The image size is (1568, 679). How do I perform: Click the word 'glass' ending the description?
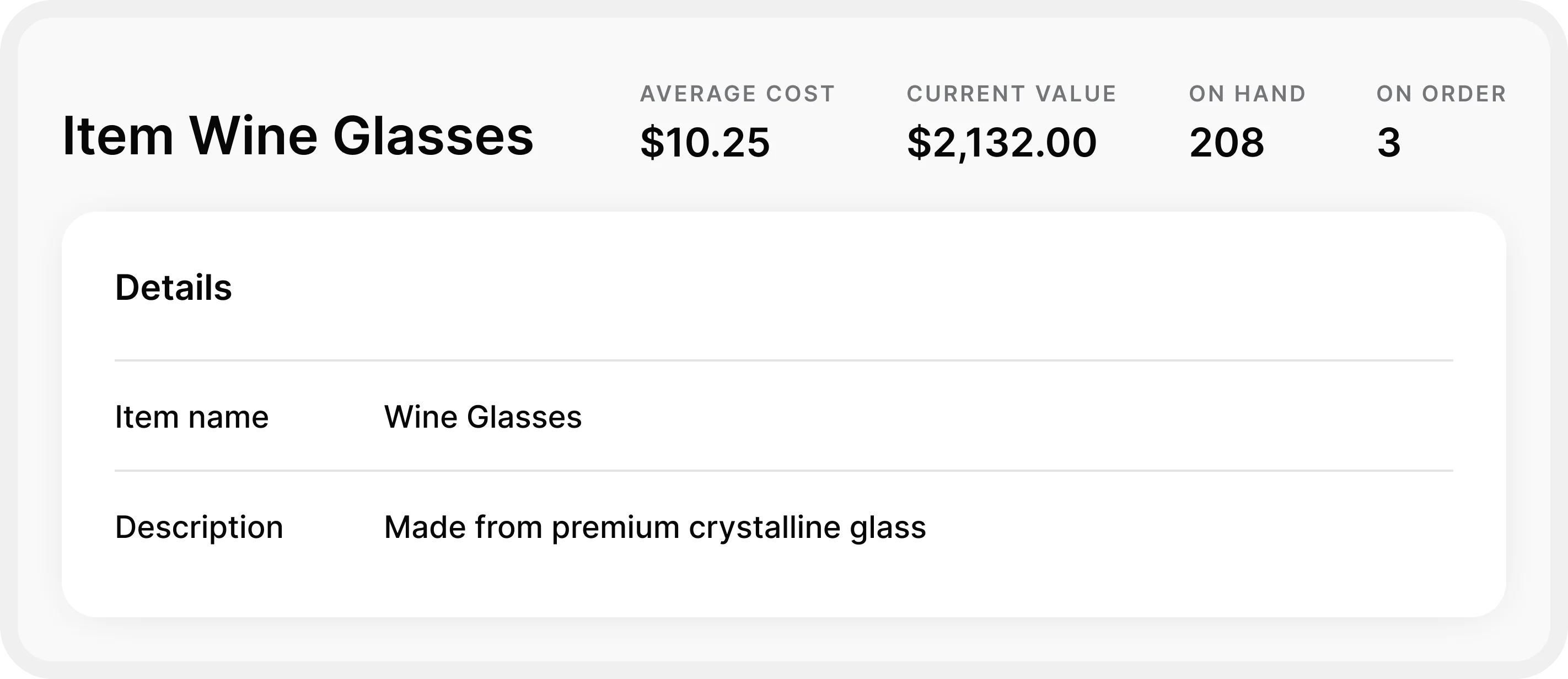pos(888,527)
